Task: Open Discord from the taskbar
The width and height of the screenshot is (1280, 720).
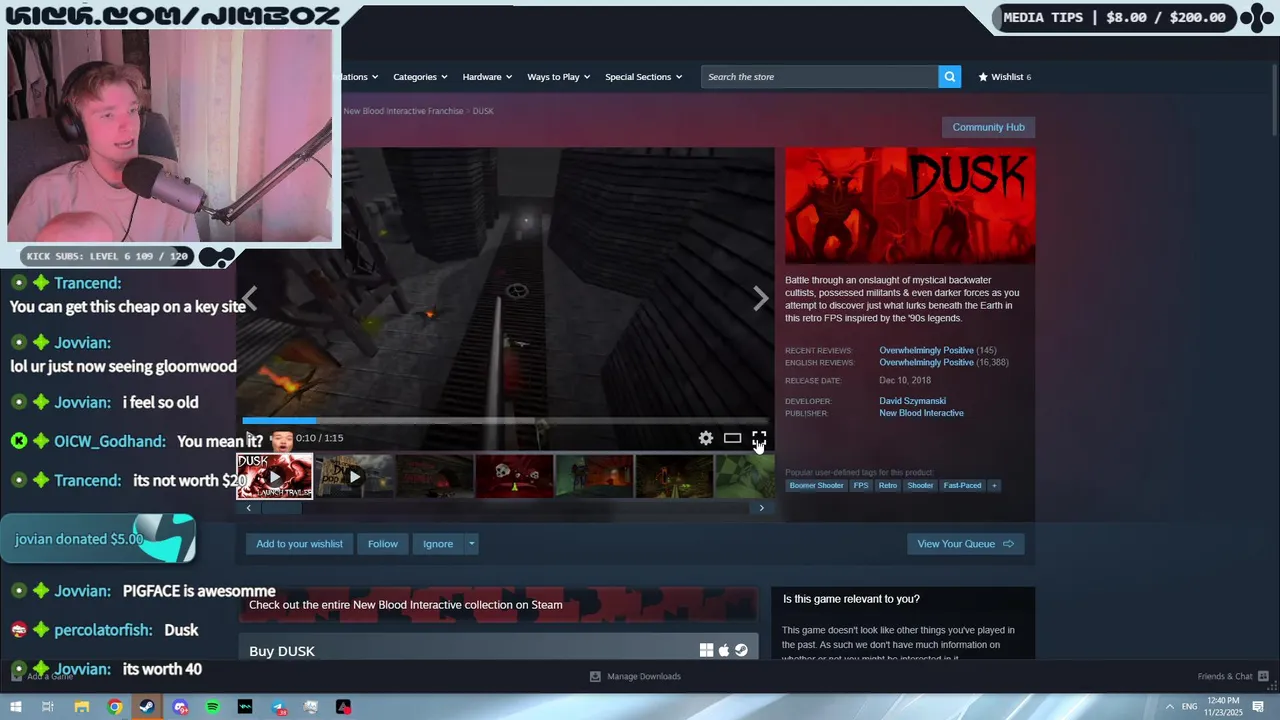Action: pyautogui.click(x=180, y=707)
